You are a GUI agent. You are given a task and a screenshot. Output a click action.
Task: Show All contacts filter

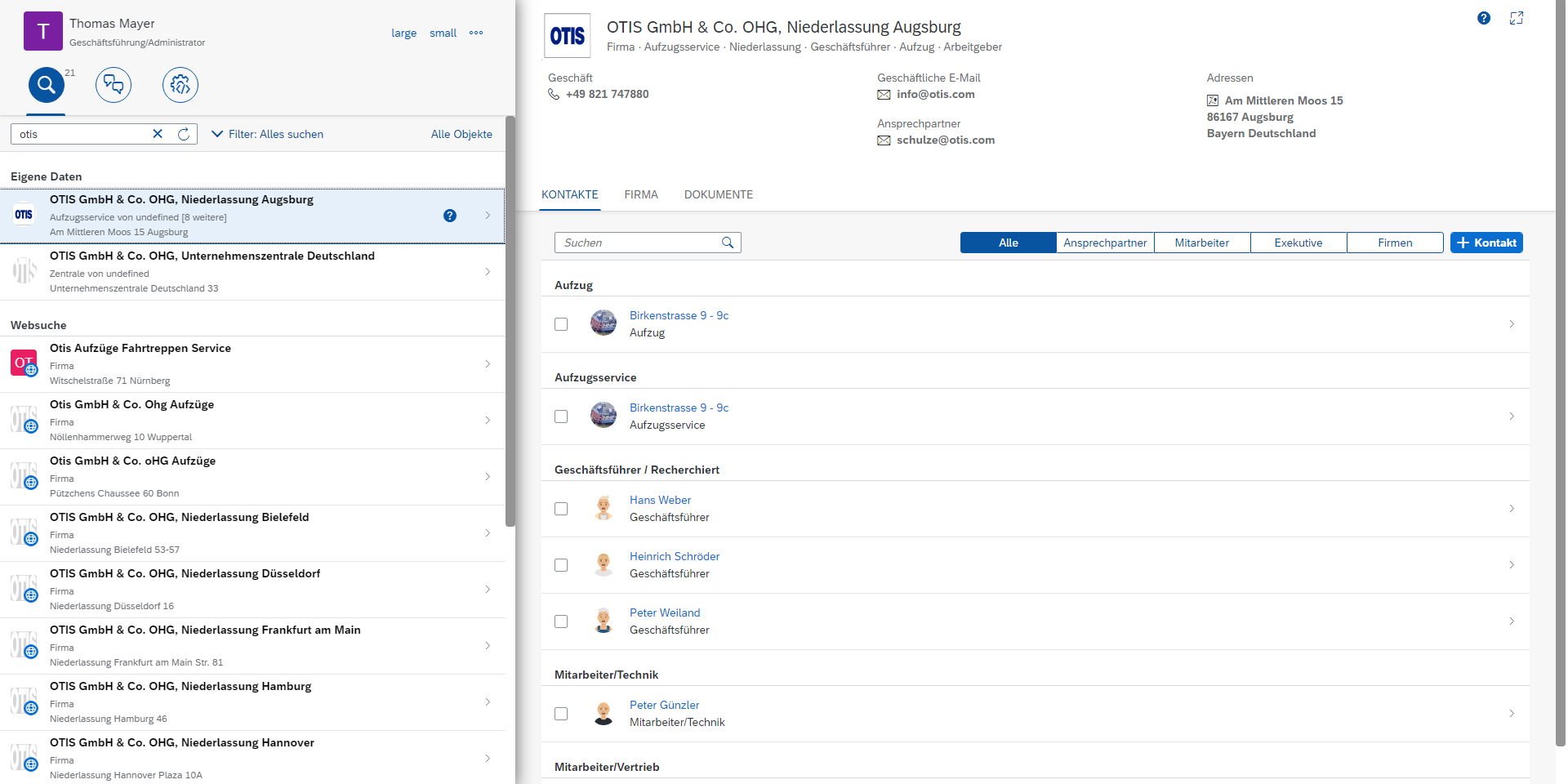click(x=1009, y=243)
